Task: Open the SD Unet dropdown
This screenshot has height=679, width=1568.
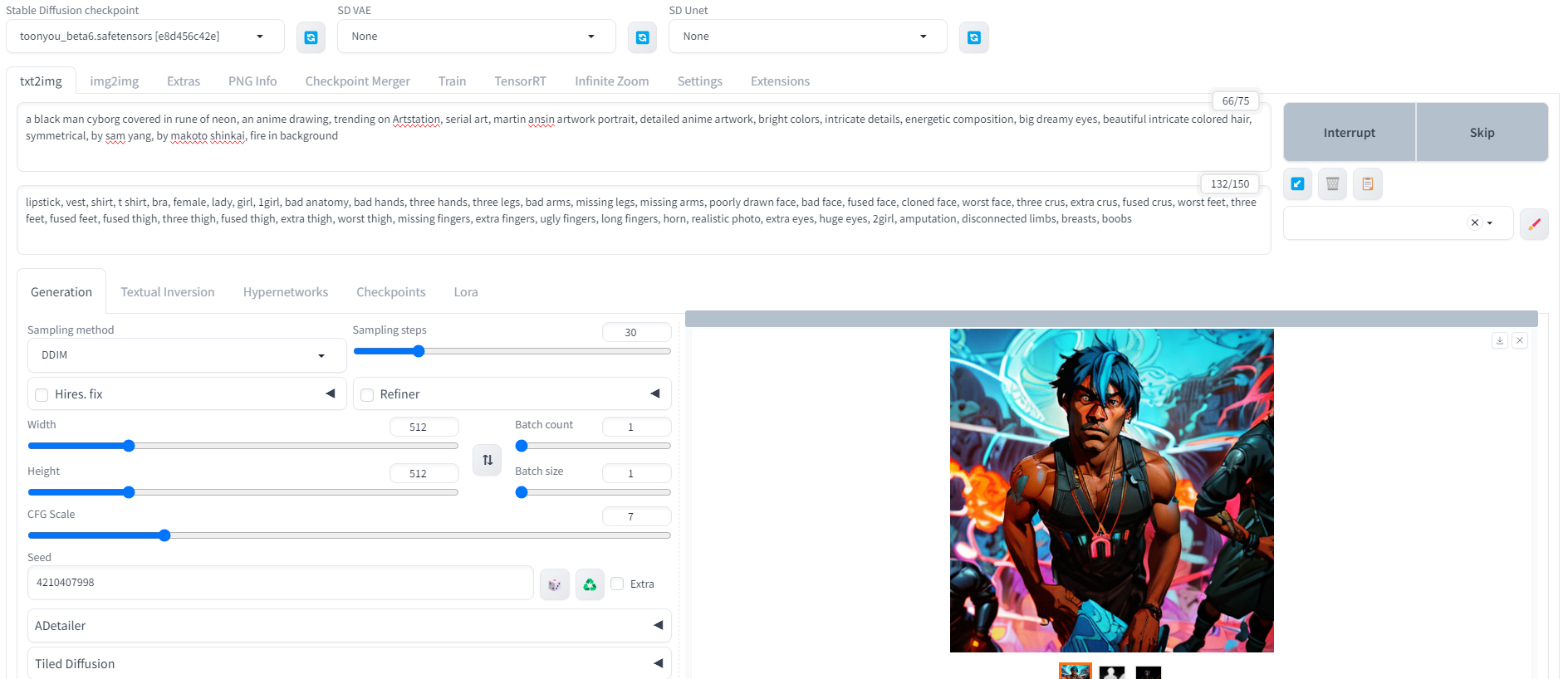Action: click(x=808, y=37)
